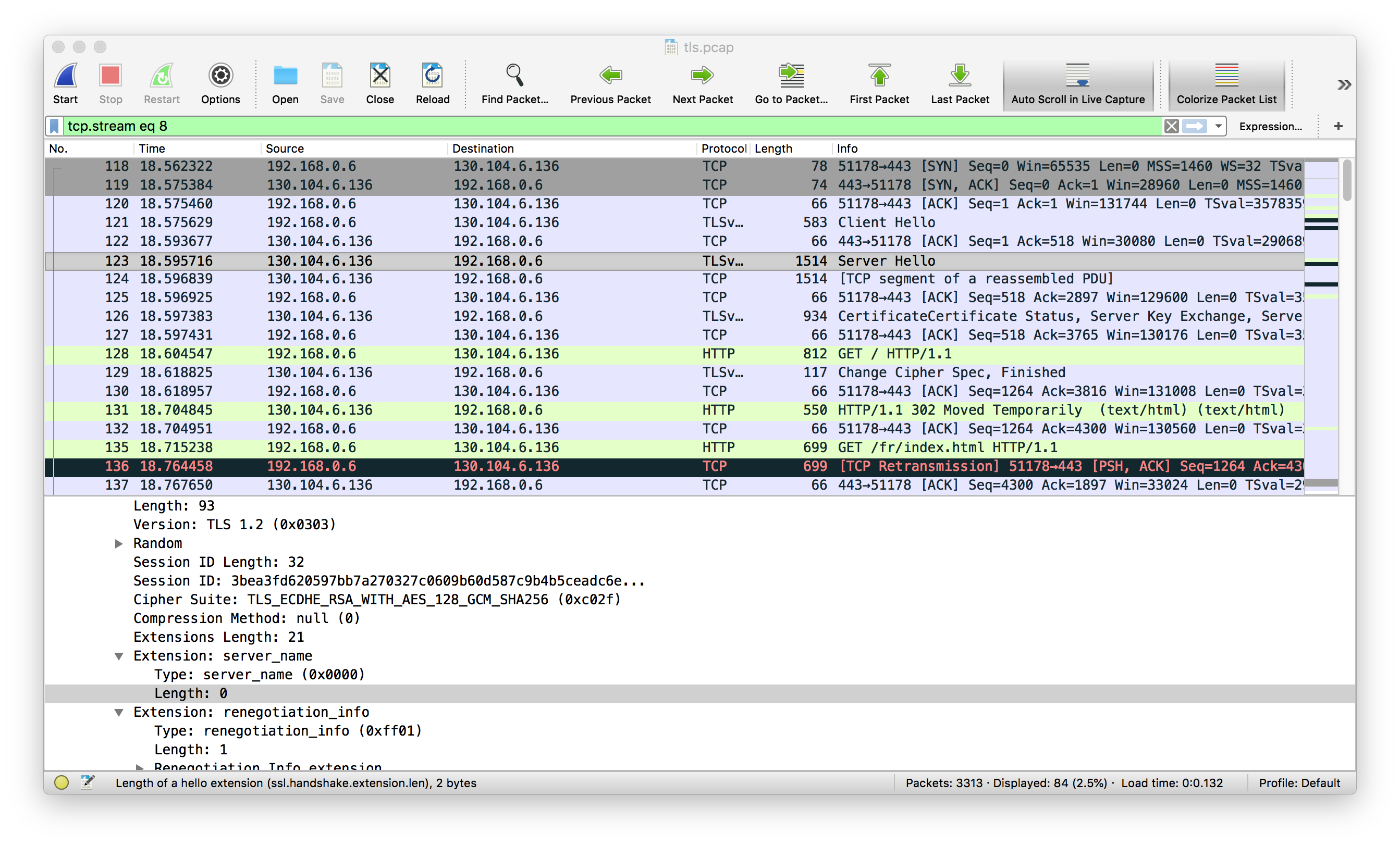Show more toolbar items chevron
1400x846 pixels.
coord(1344,85)
